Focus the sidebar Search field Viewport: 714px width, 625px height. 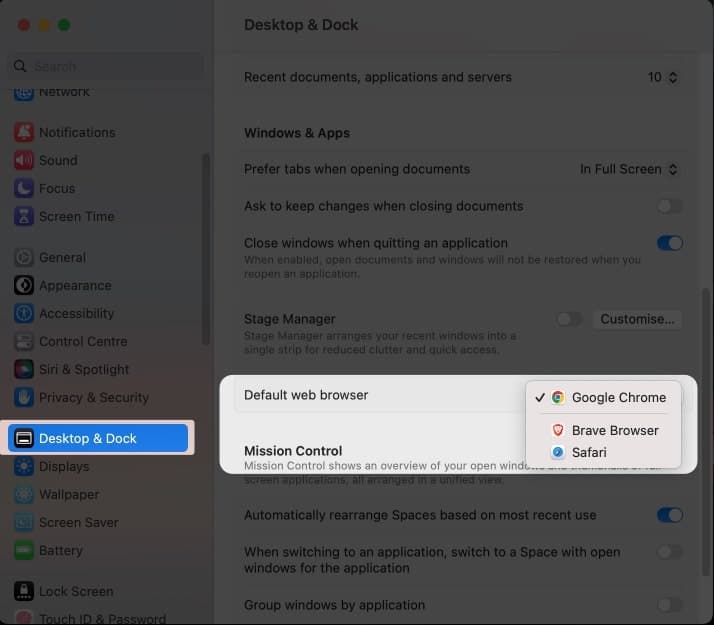tap(106, 66)
